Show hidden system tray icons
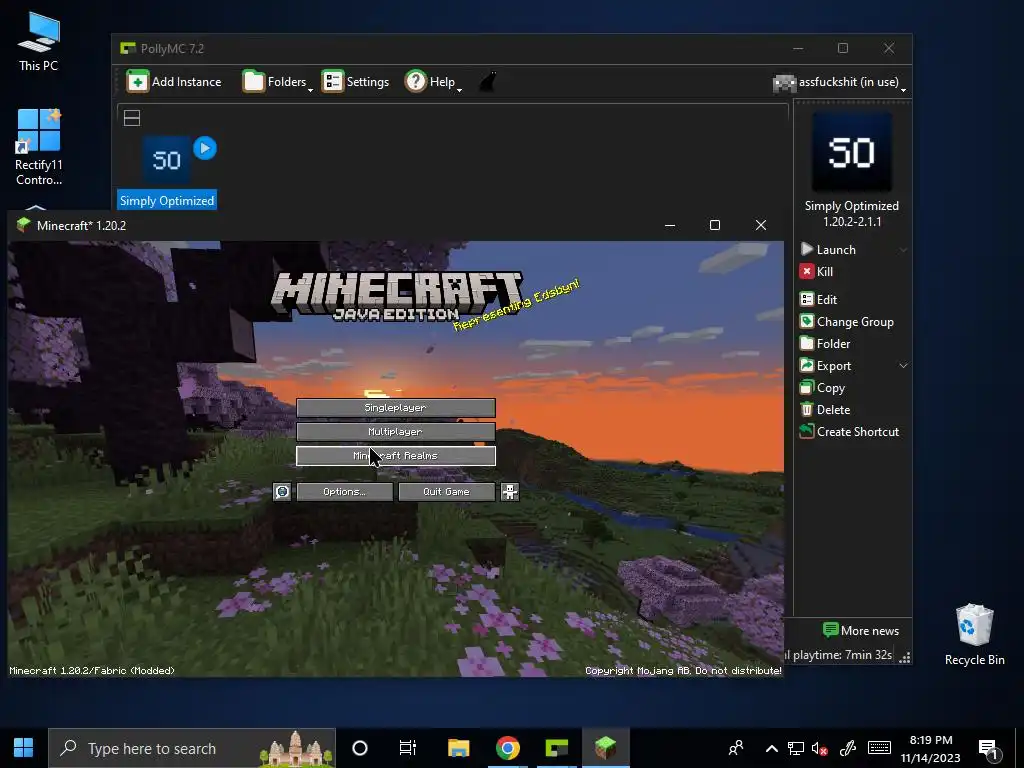The width and height of the screenshot is (1024, 768). (x=771, y=748)
